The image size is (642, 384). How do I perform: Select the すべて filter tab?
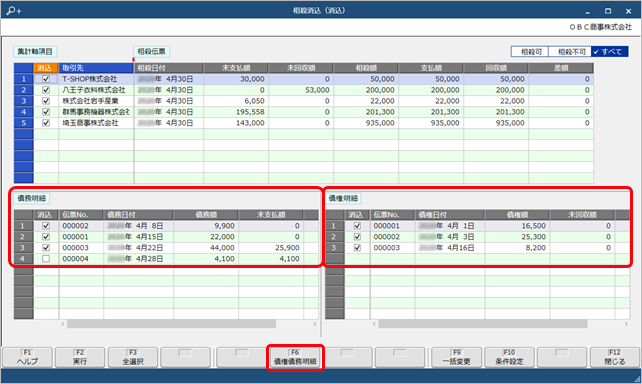point(610,52)
